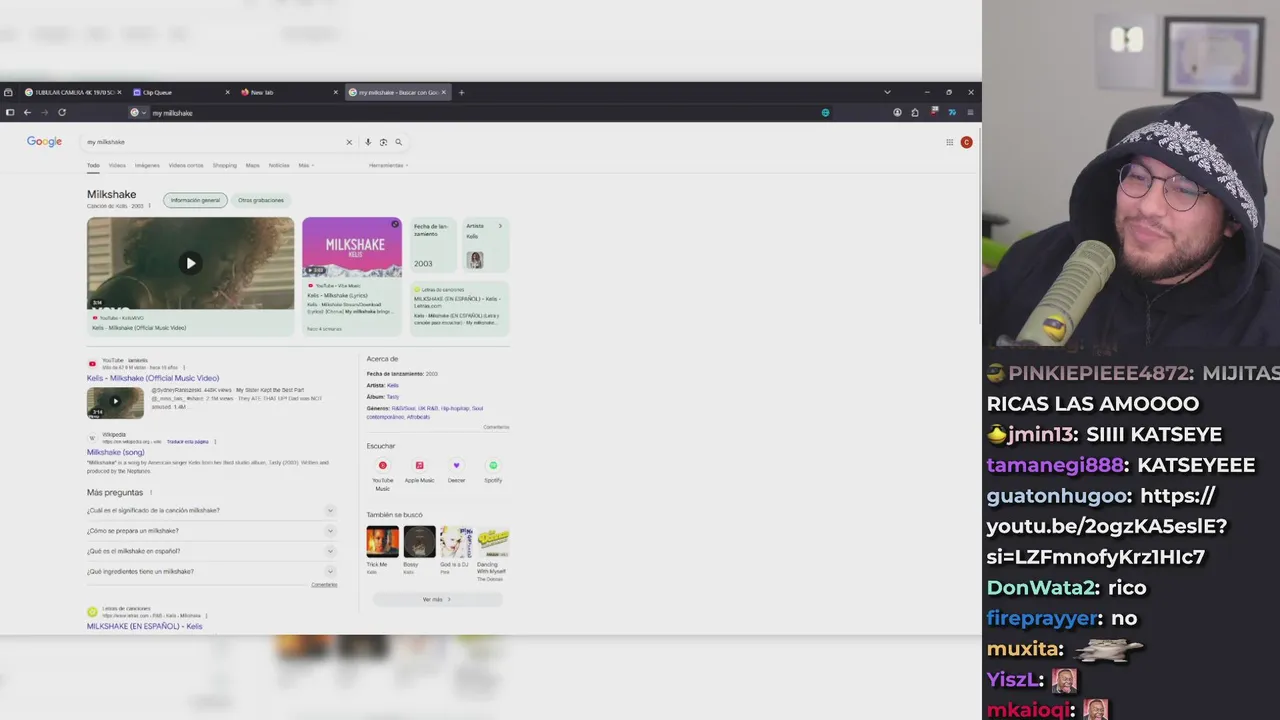
Task: Select the Videos cortos filter
Action: coord(186,165)
